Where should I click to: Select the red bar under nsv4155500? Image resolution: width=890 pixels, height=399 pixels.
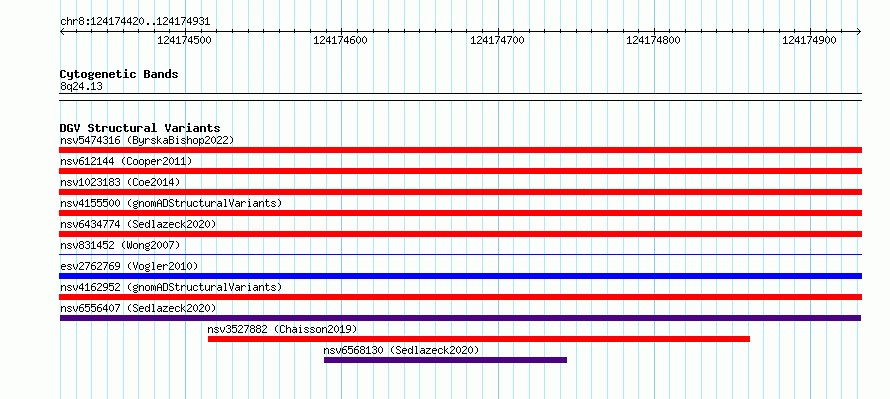tap(460, 213)
